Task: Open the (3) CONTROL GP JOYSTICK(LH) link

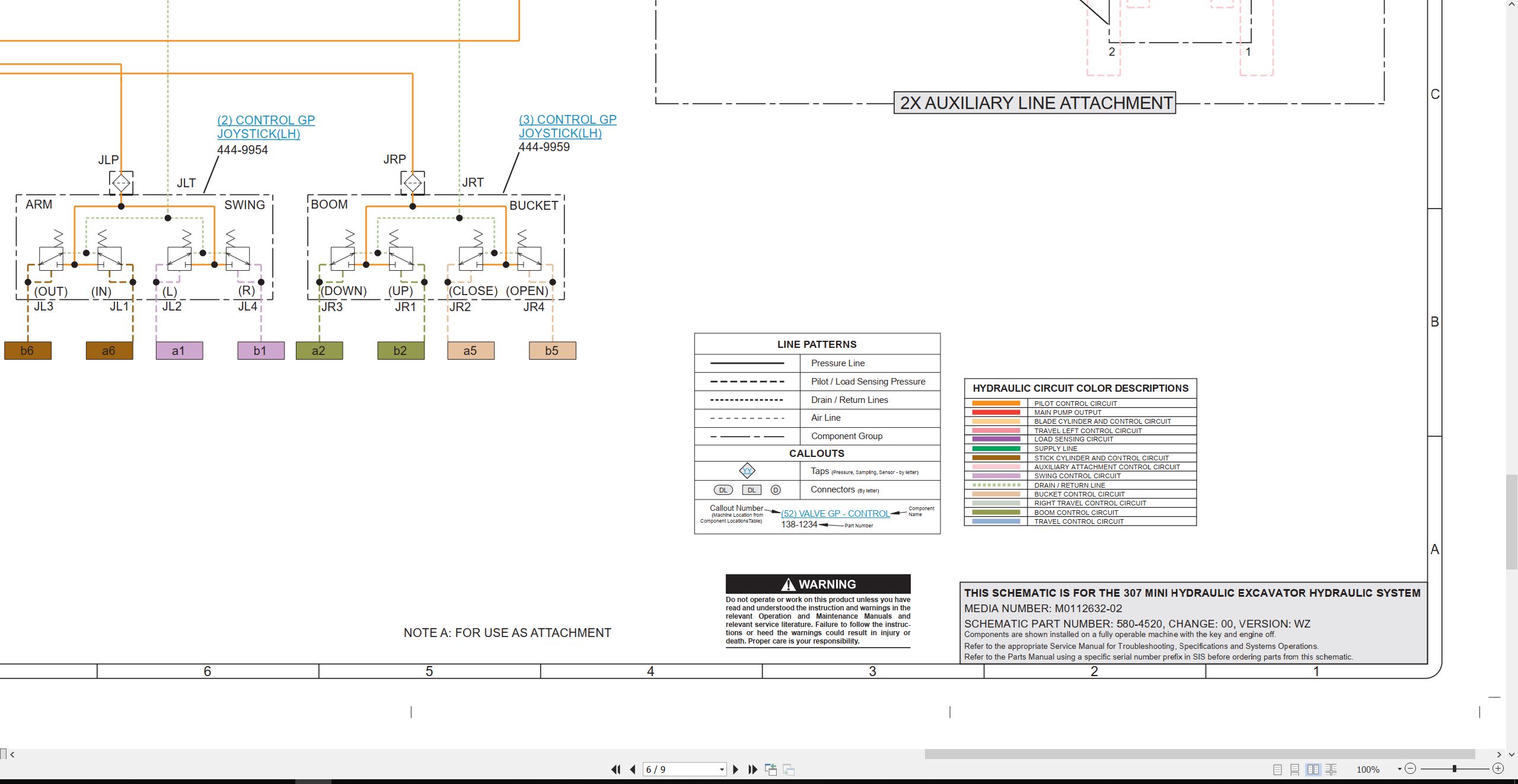Action: click(x=567, y=126)
